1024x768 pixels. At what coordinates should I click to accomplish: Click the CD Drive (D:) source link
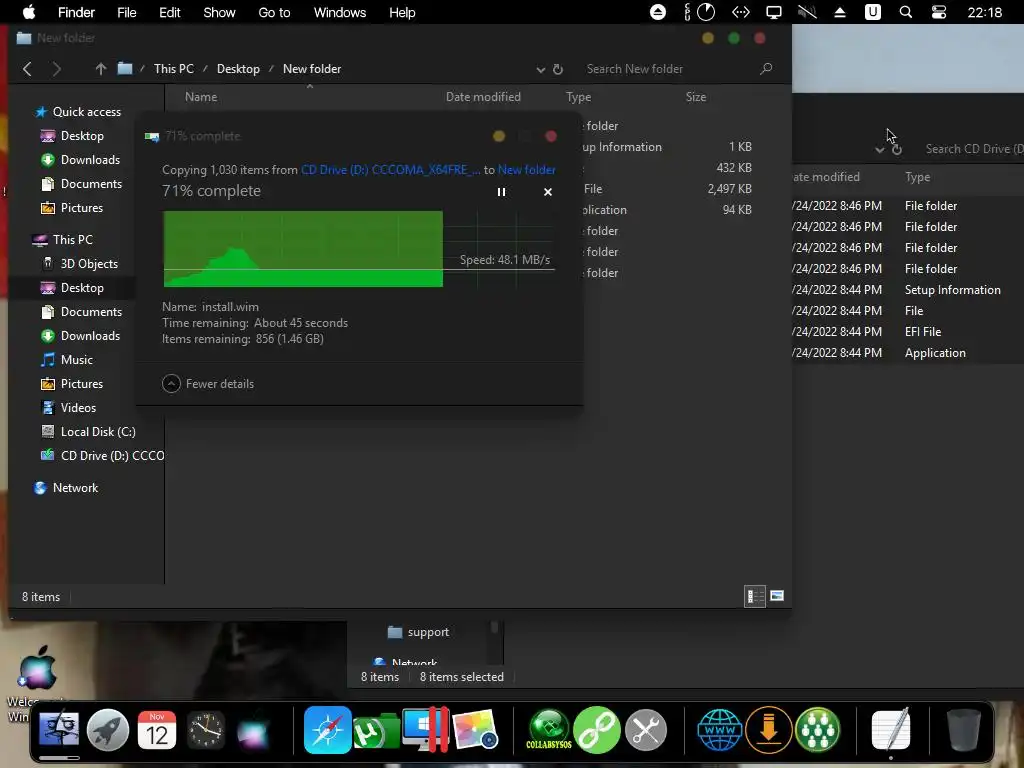[391, 170]
